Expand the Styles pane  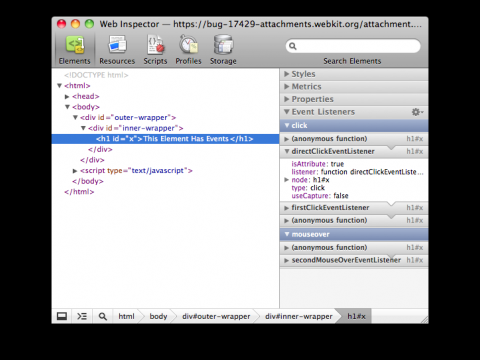click(x=354, y=74)
